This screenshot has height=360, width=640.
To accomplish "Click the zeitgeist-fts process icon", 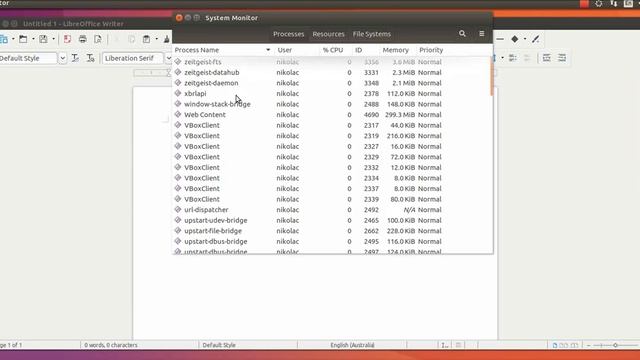I will tap(178, 62).
